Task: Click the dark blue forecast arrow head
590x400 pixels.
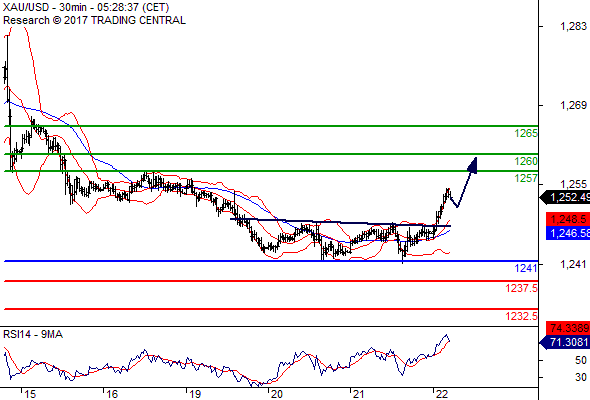Action: [473, 165]
